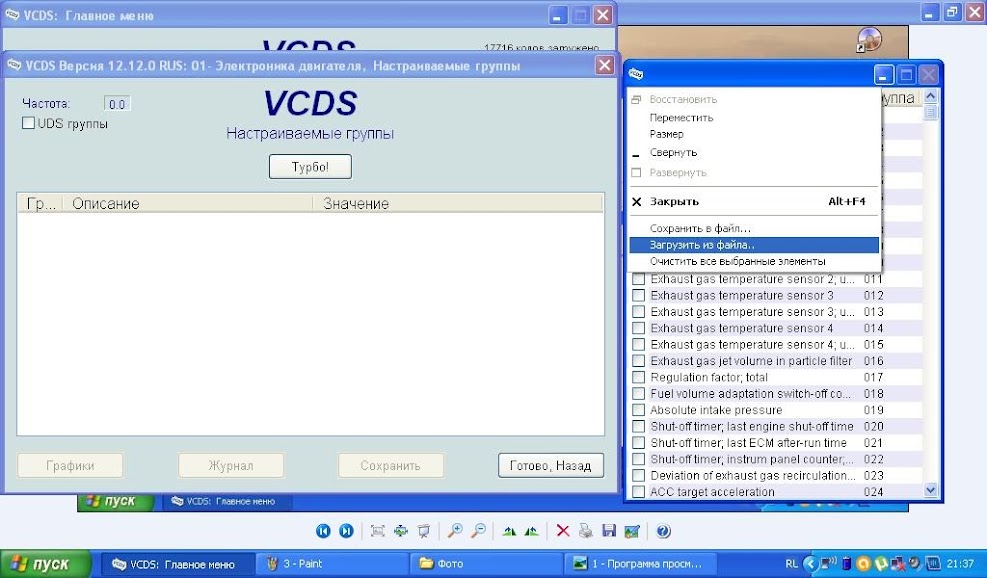
Task: Select Закрыть Alt+F4 menu entry
Action: pyautogui.click(x=754, y=201)
